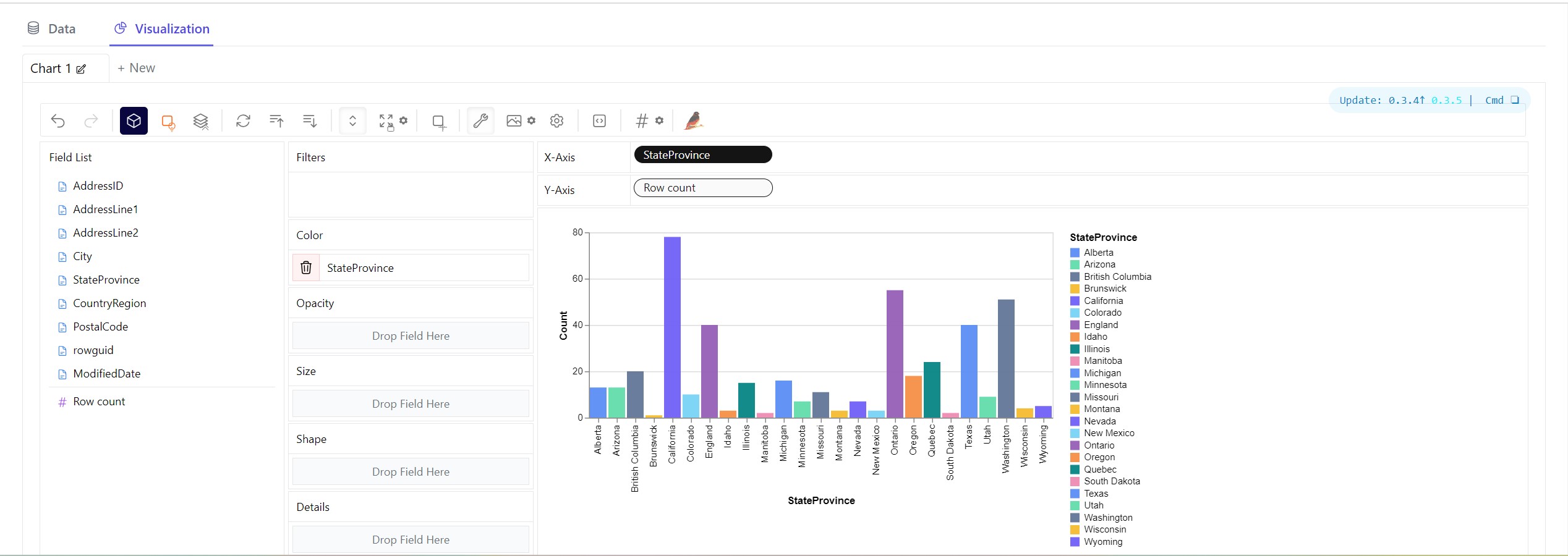
Task: Switch to the Data tab
Action: [x=52, y=28]
